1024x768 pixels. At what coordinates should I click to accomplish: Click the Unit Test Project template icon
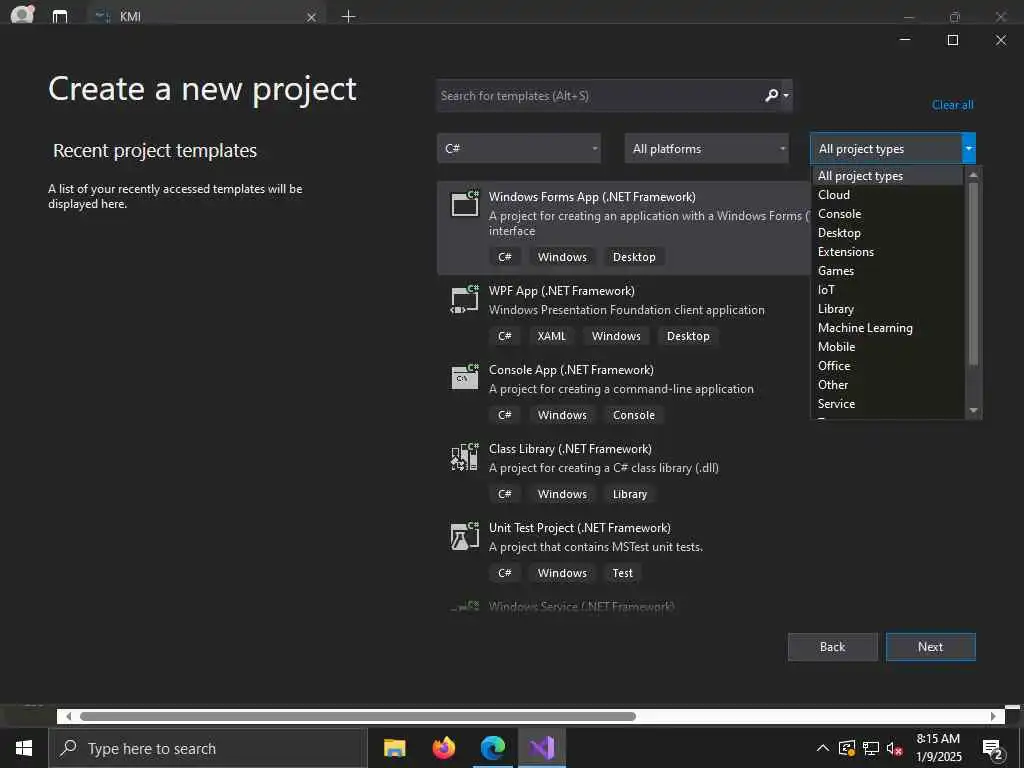[x=465, y=536]
